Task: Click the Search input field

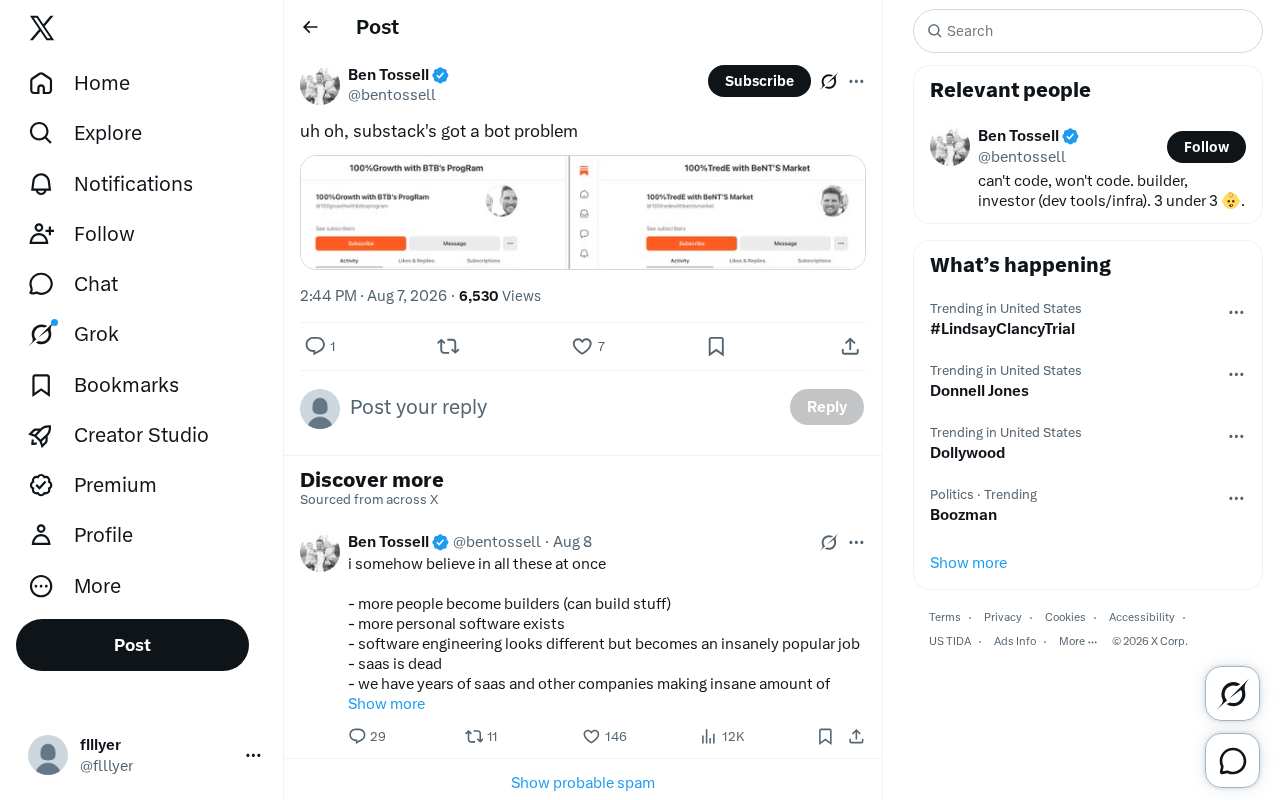Action: [1088, 31]
